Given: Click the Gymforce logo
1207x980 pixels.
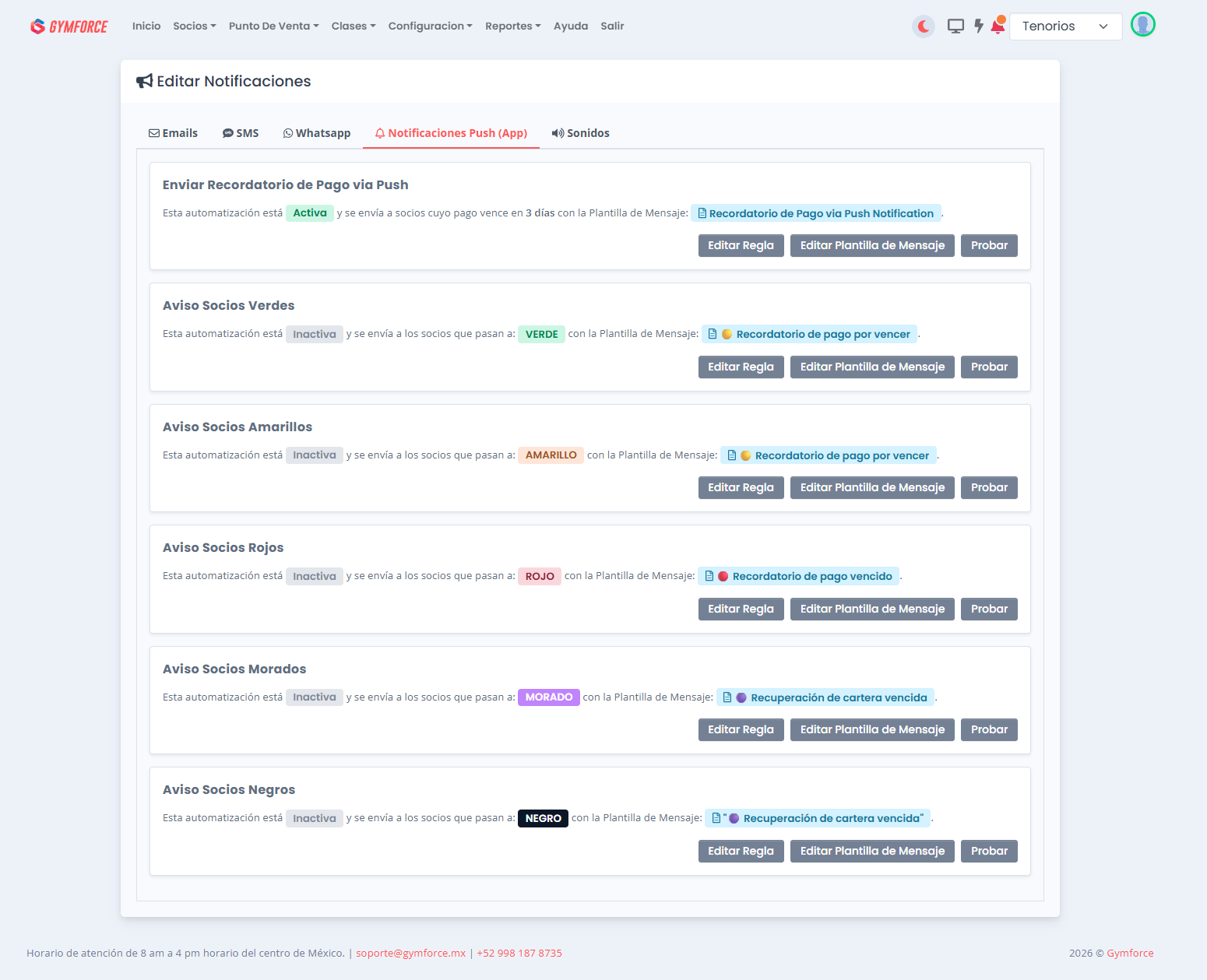Looking at the screenshot, I should point(69,26).
